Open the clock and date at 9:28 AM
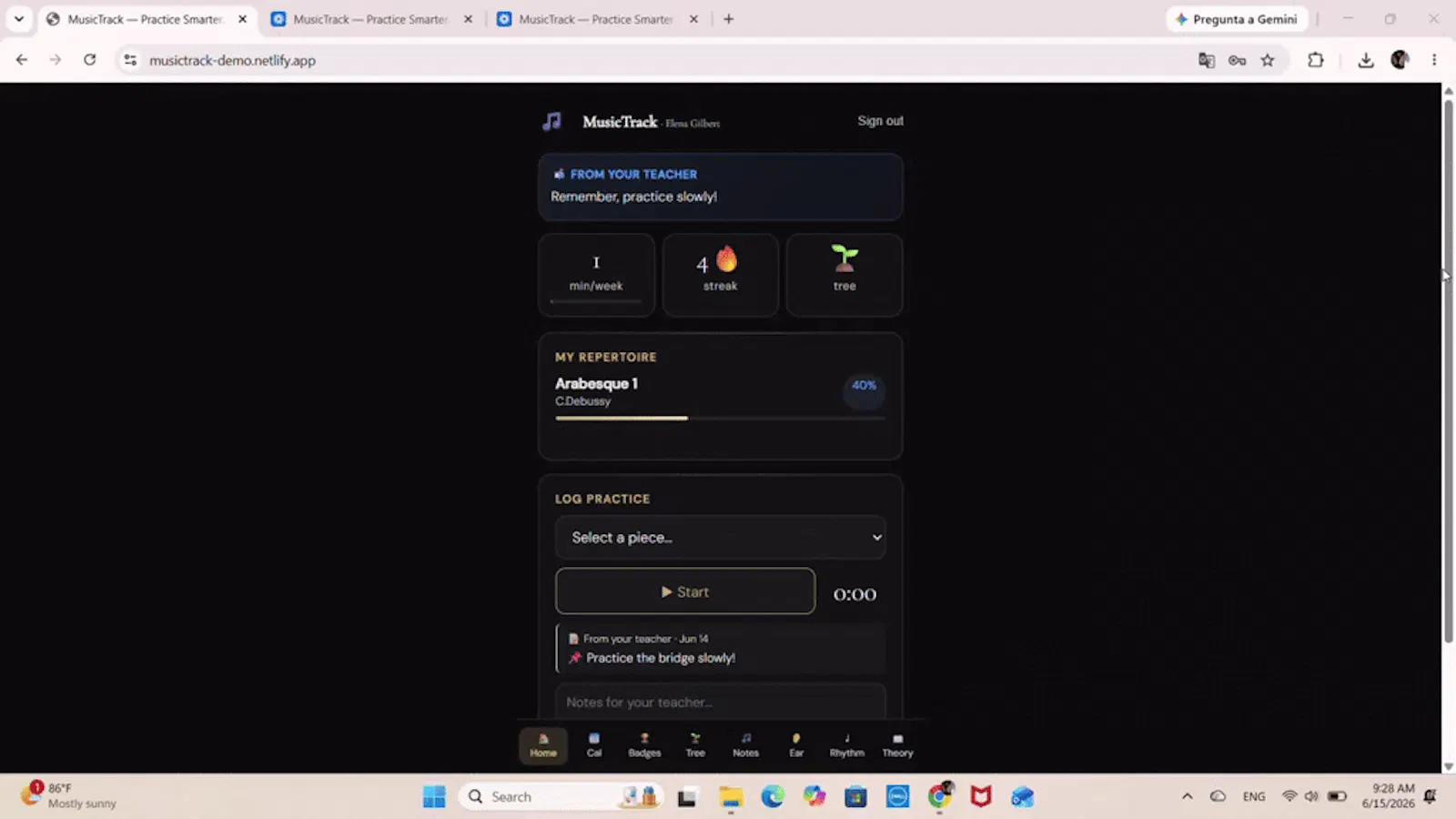The width and height of the screenshot is (1456, 819). [1389, 795]
